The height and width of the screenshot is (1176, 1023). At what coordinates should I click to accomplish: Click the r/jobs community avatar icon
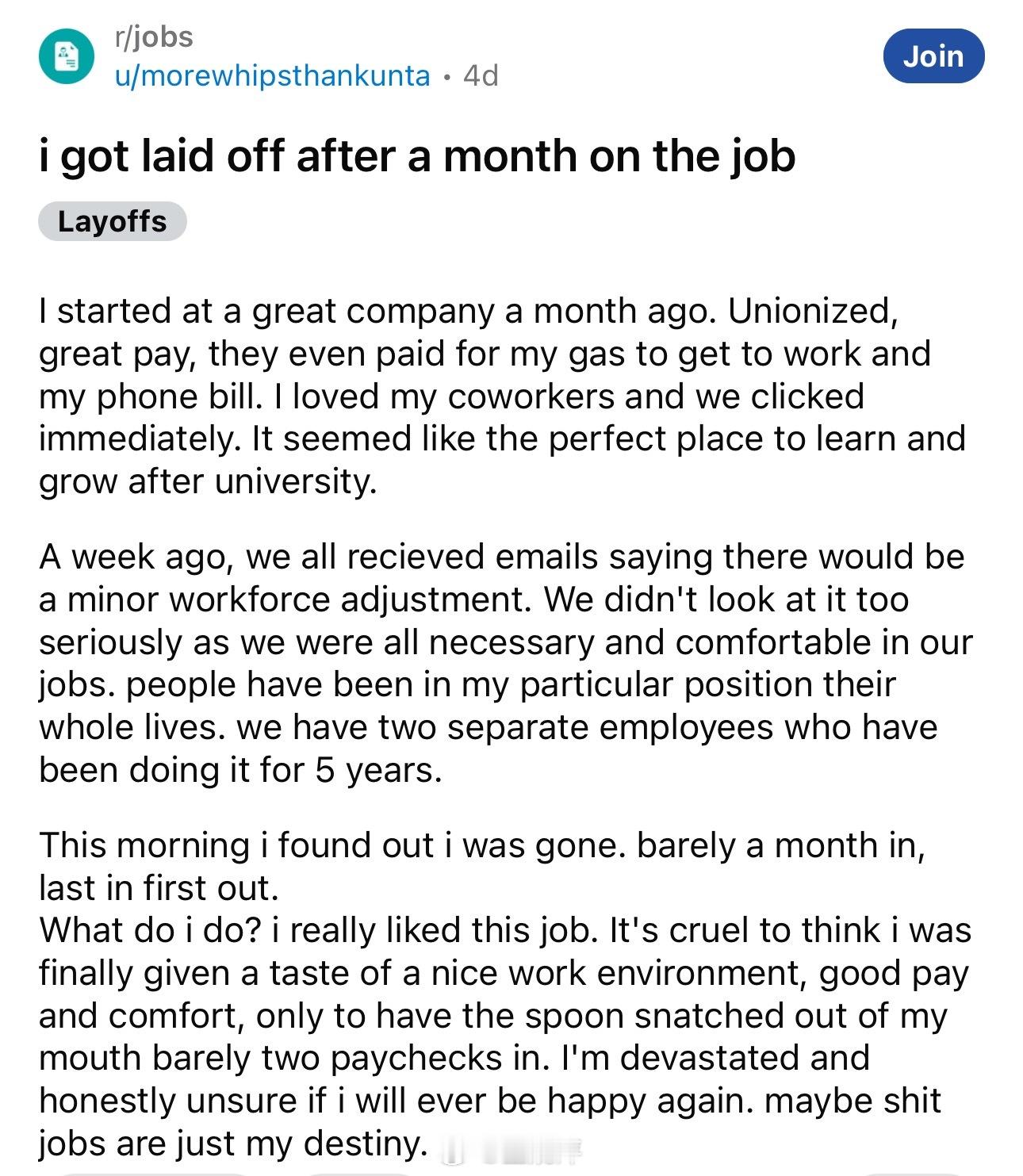67,56
